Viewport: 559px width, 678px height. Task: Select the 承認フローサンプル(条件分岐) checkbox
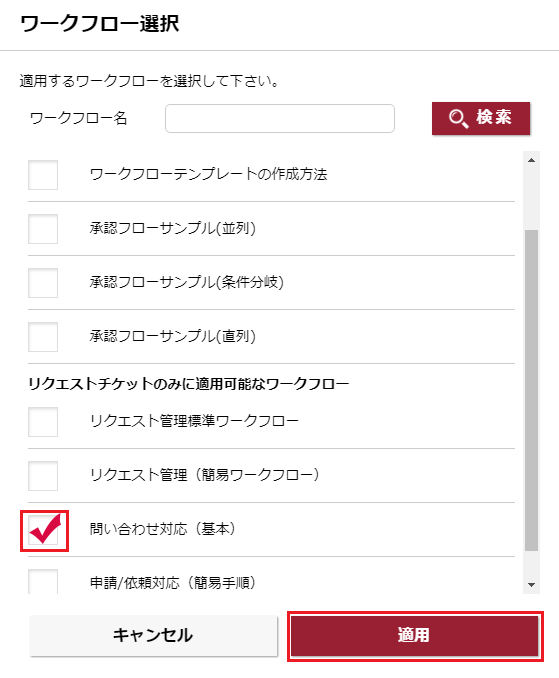point(43,283)
